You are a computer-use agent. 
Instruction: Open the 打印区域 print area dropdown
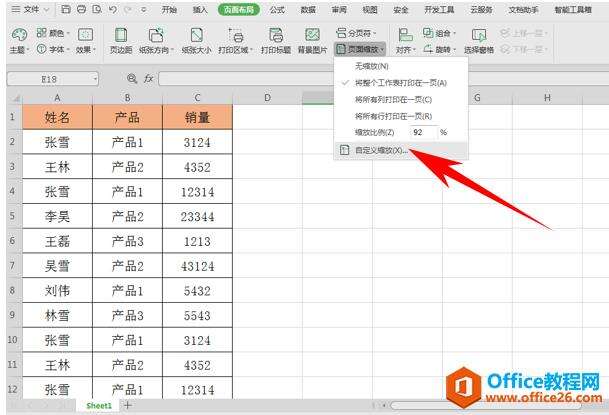[235, 41]
